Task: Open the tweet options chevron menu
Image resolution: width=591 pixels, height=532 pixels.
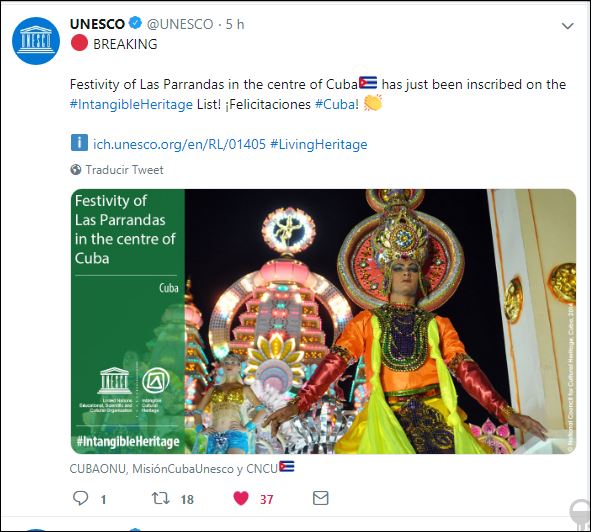Action: click(x=567, y=26)
